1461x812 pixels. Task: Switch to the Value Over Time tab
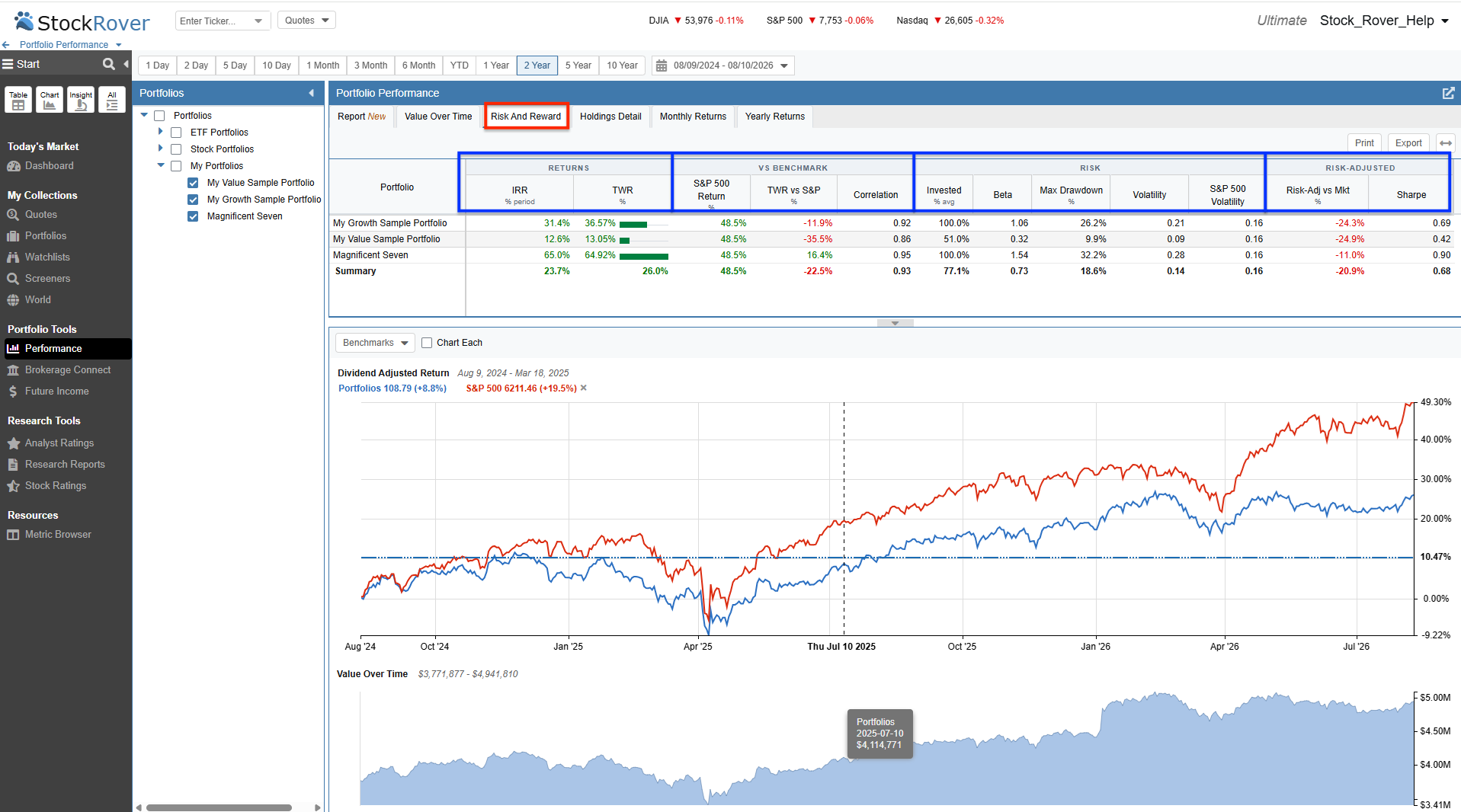pos(438,117)
